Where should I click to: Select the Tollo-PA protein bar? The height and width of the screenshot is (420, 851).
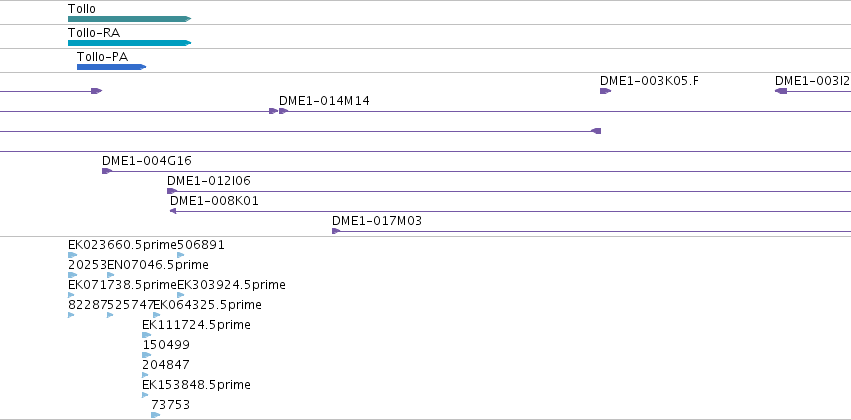coord(111,67)
